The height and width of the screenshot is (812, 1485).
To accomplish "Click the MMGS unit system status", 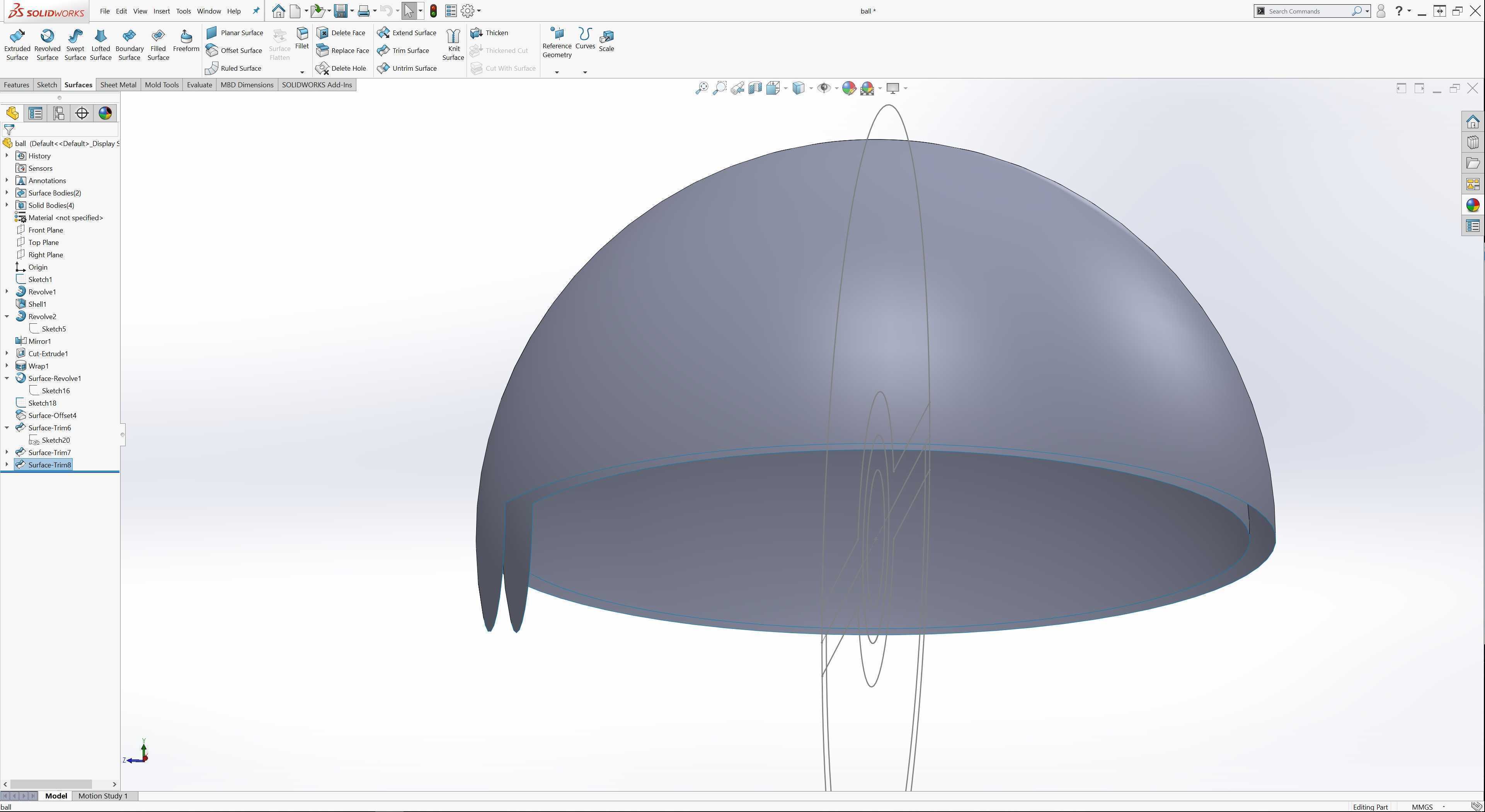I will click(1422, 807).
